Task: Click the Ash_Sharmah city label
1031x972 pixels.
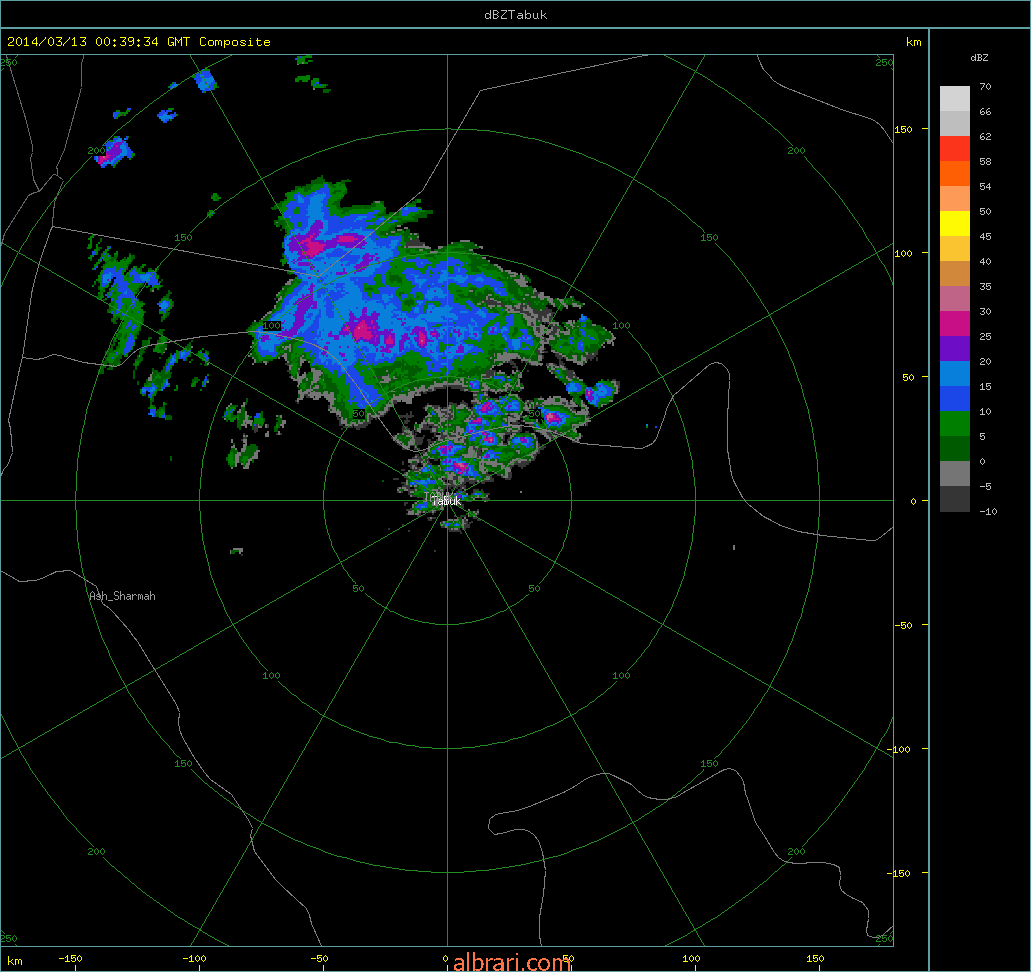Action: (x=122, y=596)
